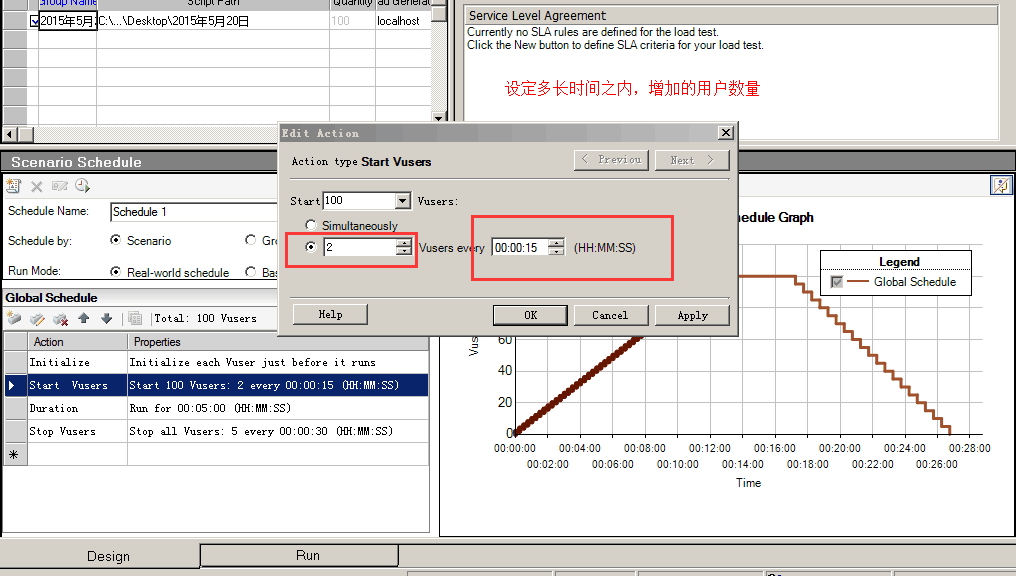The image size is (1016, 576).
Task: Click the row indicator arrow of Start Vusers row
Action: point(12,386)
